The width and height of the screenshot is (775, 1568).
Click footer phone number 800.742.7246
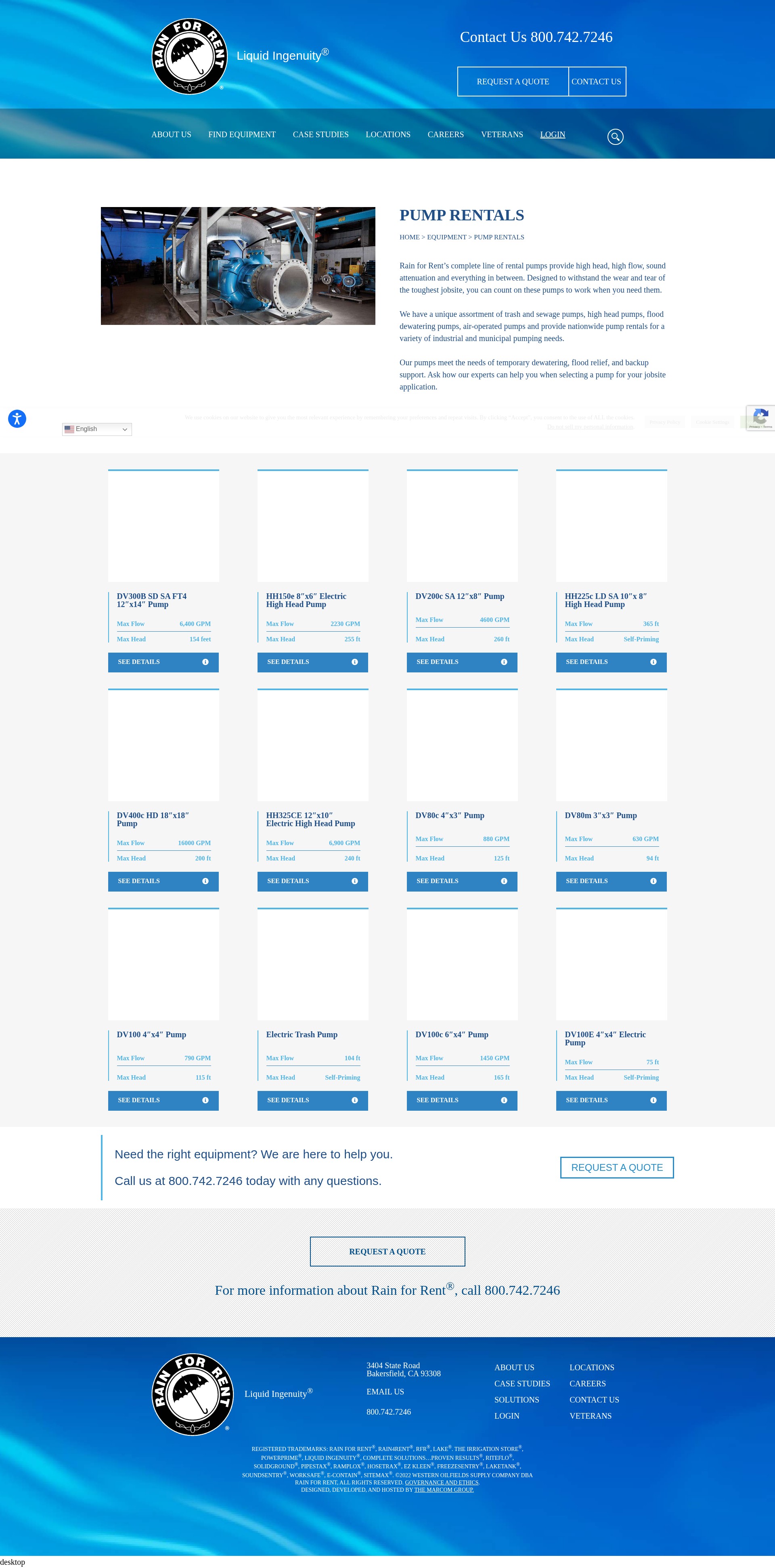388,1411
